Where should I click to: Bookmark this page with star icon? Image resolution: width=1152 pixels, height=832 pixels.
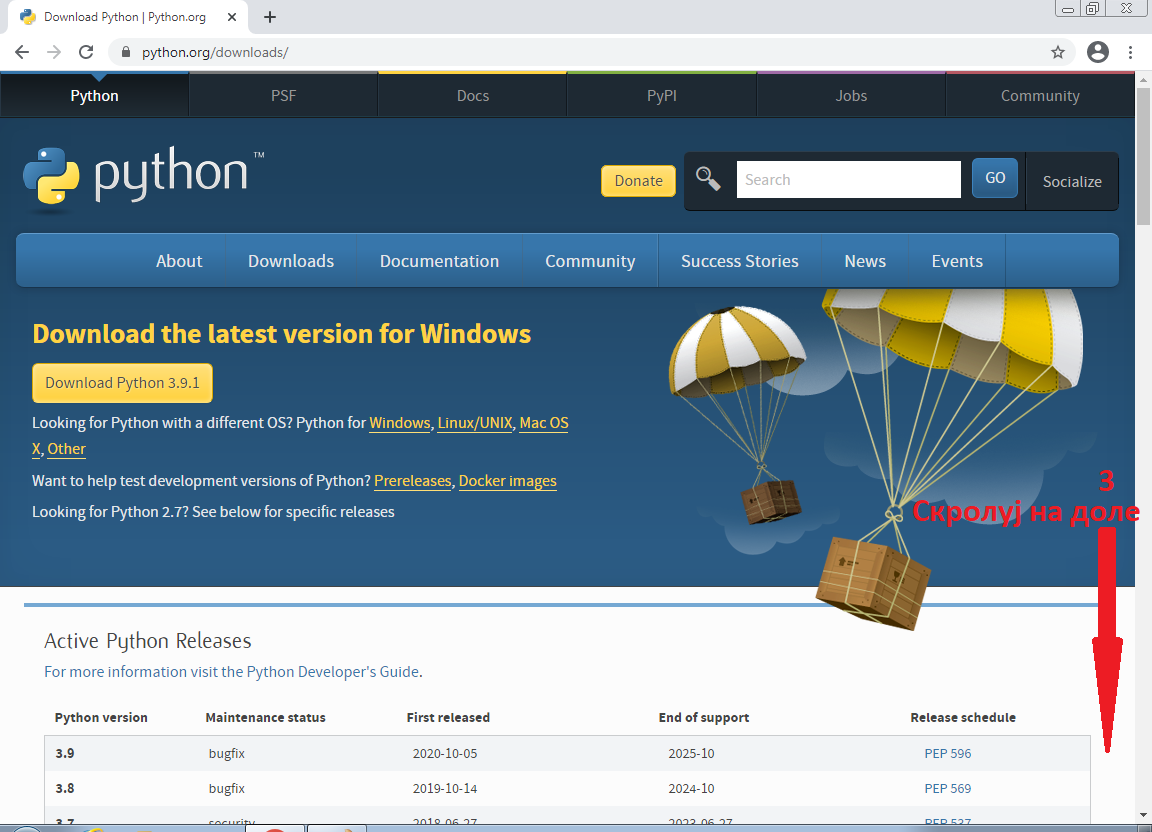[x=1057, y=52]
